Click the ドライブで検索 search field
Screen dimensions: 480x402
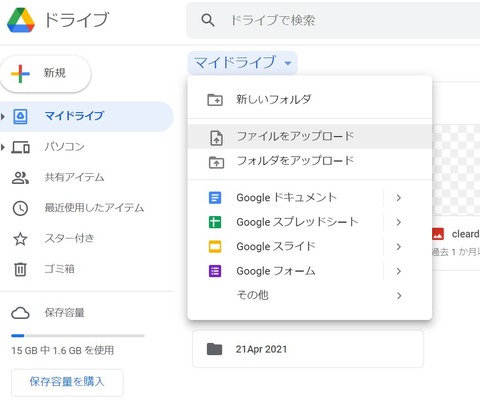[x=333, y=20]
